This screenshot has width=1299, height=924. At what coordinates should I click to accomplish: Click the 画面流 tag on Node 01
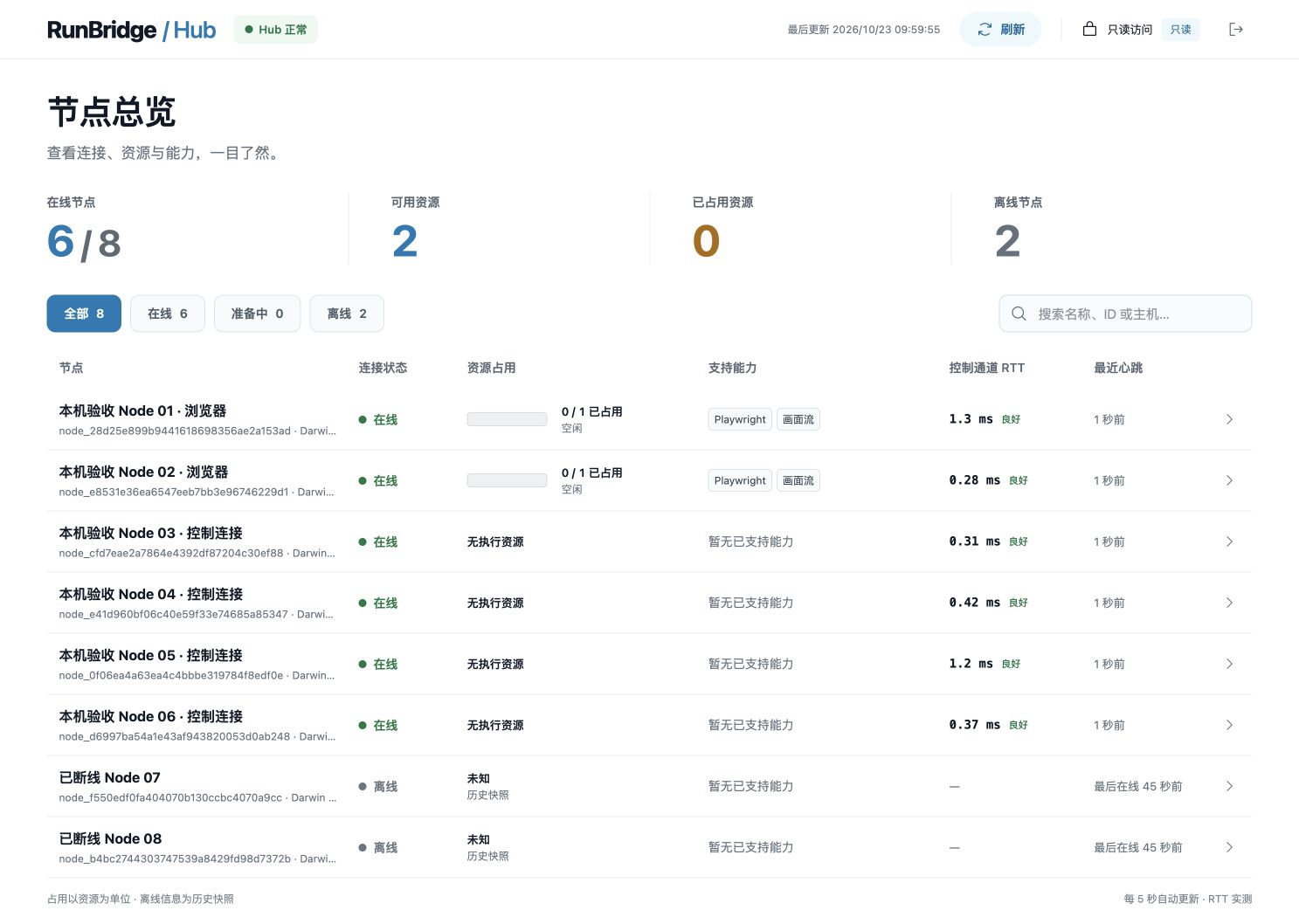click(x=798, y=420)
